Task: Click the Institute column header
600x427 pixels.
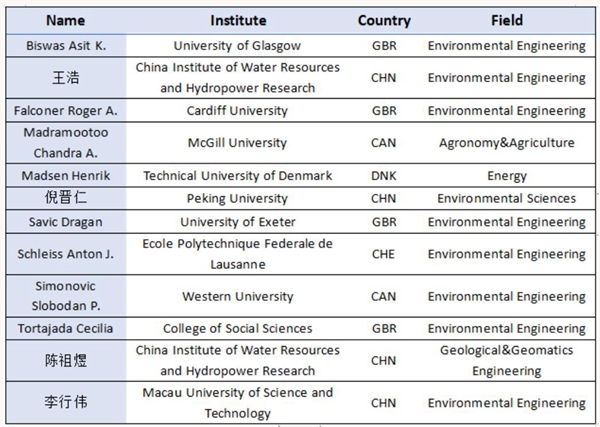Action: tap(238, 20)
